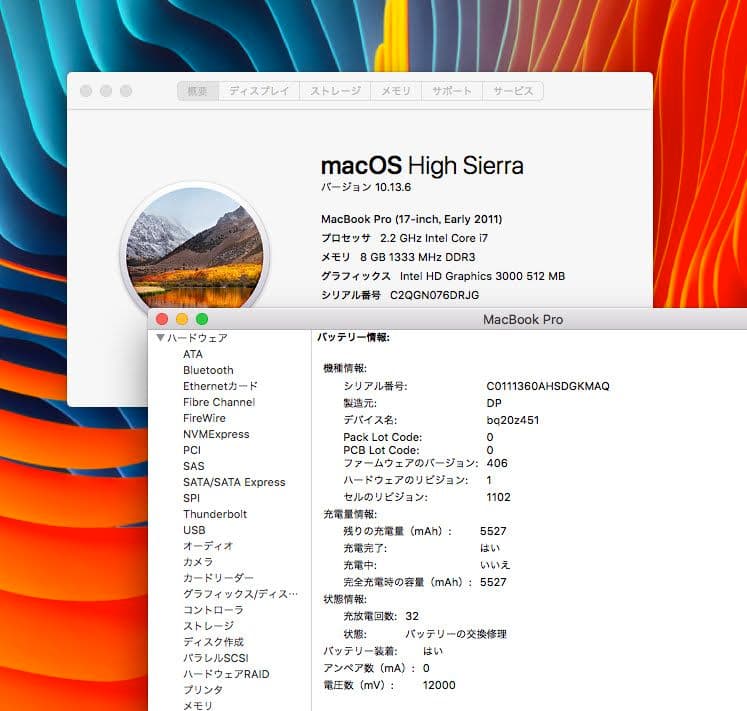Viewport: 747px width, 711px height.
Task: Select ストレージ in the system report sidebar
Action: [x=209, y=626]
